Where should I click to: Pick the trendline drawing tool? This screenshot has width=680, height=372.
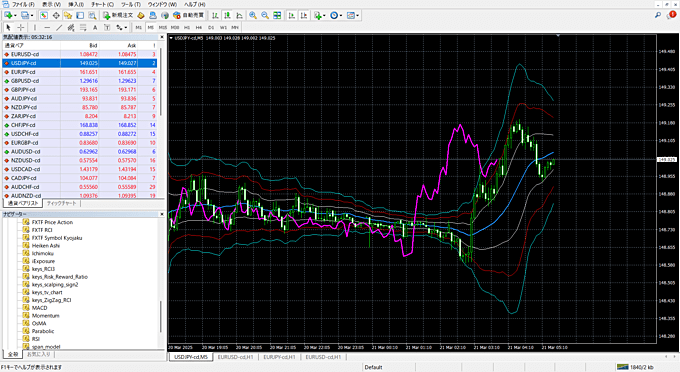[x=59, y=27]
